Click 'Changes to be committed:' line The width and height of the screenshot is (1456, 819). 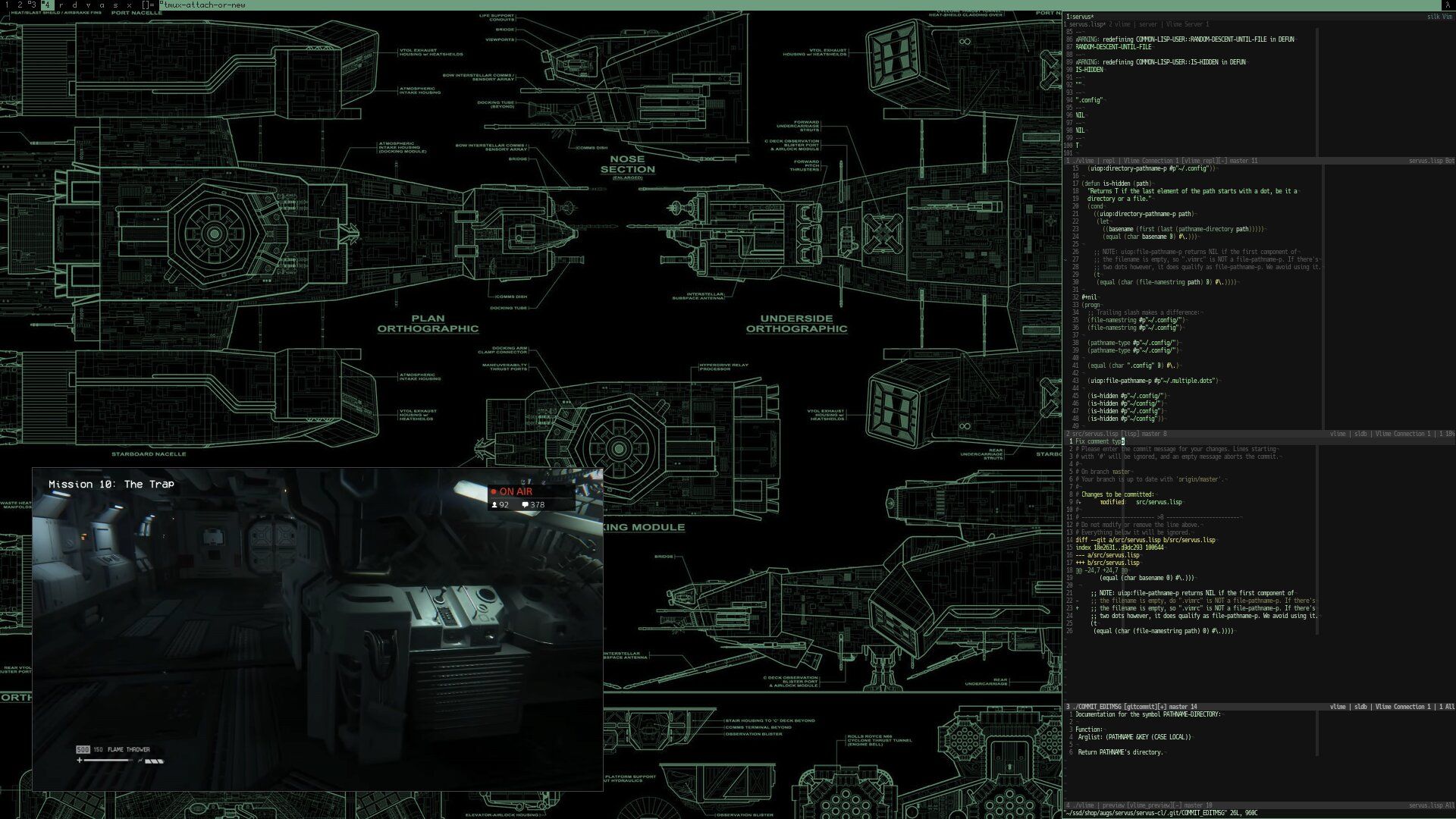coord(1116,494)
